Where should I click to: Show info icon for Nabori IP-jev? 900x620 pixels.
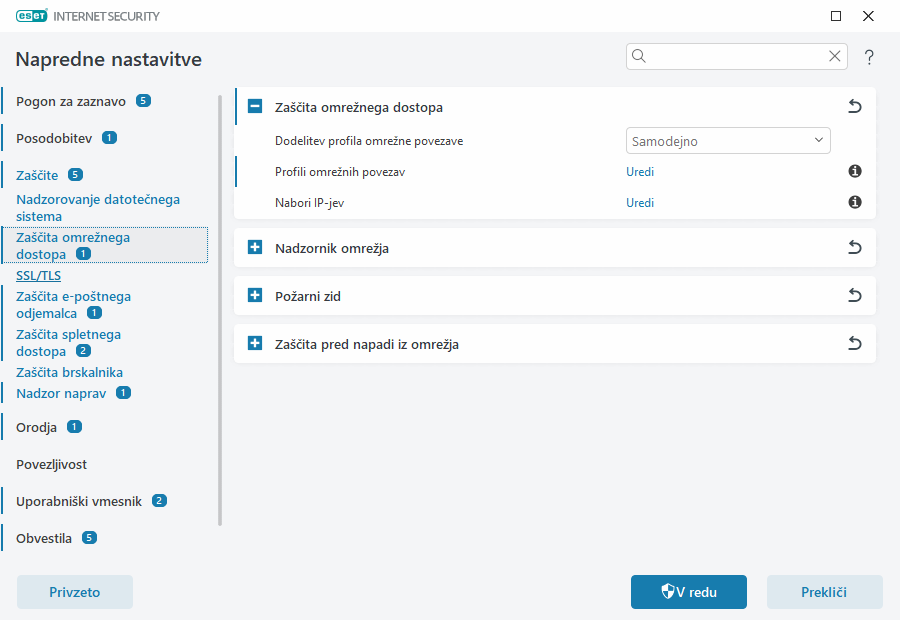click(x=855, y=202)
